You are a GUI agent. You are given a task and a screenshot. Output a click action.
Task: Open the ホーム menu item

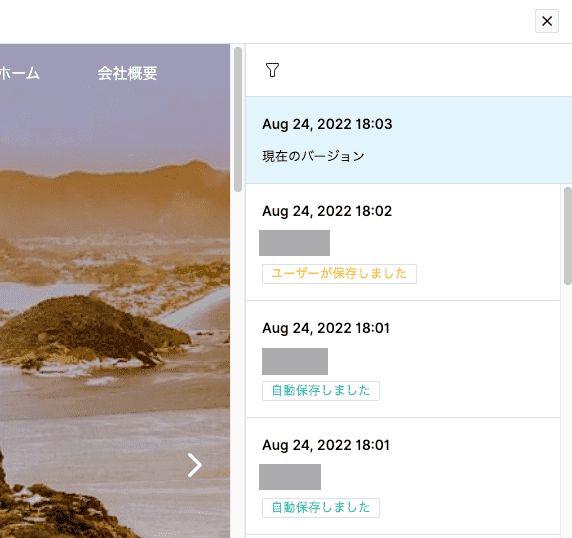tap(19, 73)
